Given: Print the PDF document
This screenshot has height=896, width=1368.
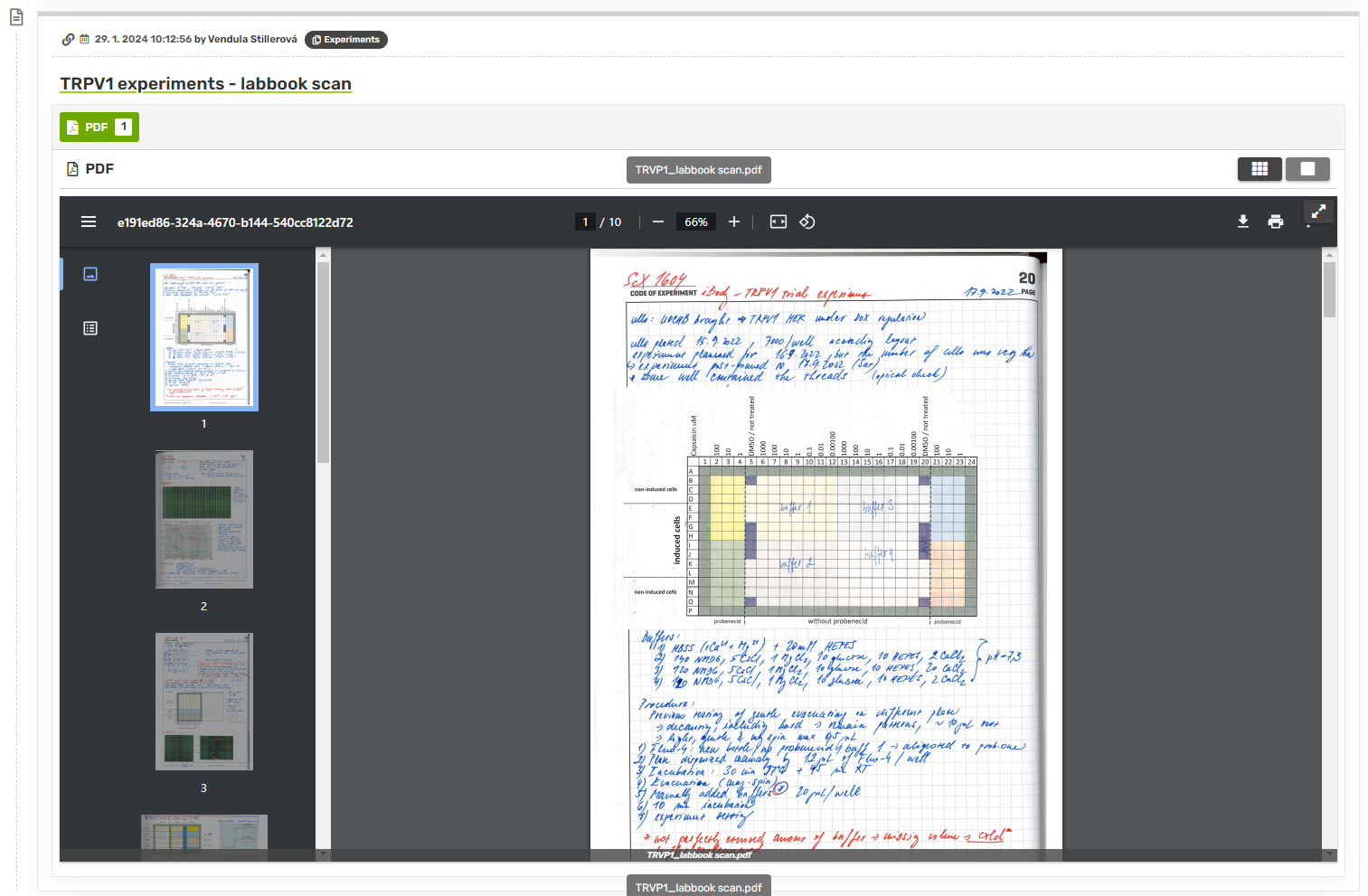Looking at the screenshot, I should click(x=1276, y=222).
